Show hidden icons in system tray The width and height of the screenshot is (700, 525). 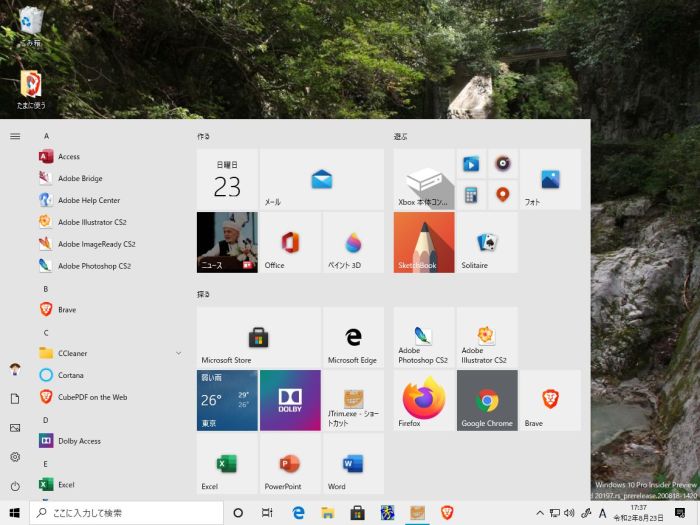pos(541,513)
